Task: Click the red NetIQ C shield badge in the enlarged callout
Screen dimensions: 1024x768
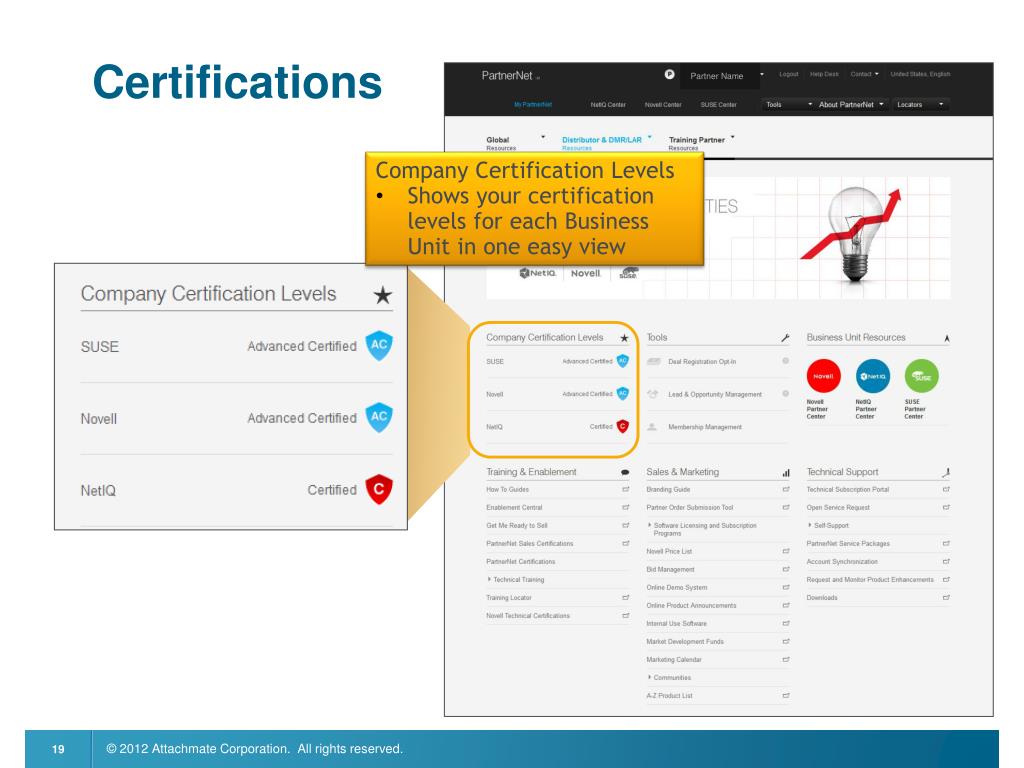Action: (379, 489)
